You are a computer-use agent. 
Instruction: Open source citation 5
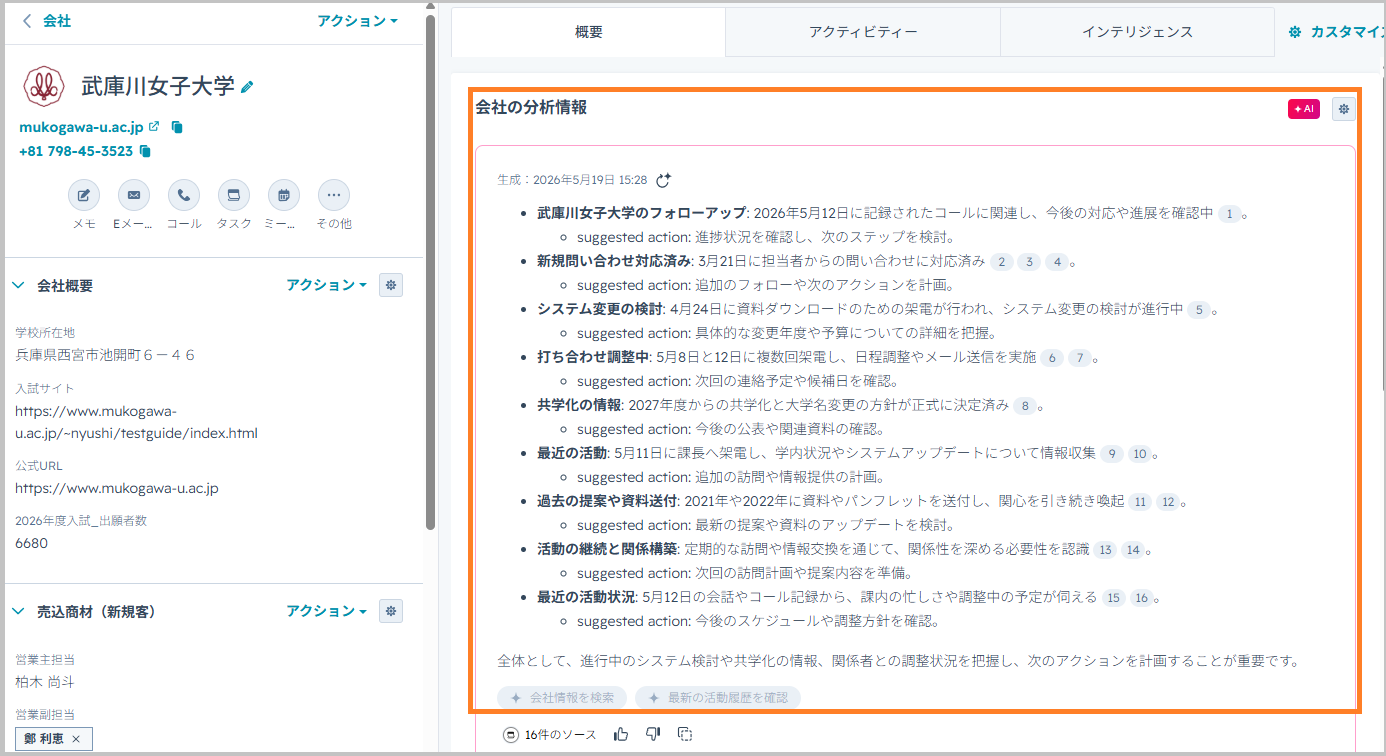point(1199,309)
